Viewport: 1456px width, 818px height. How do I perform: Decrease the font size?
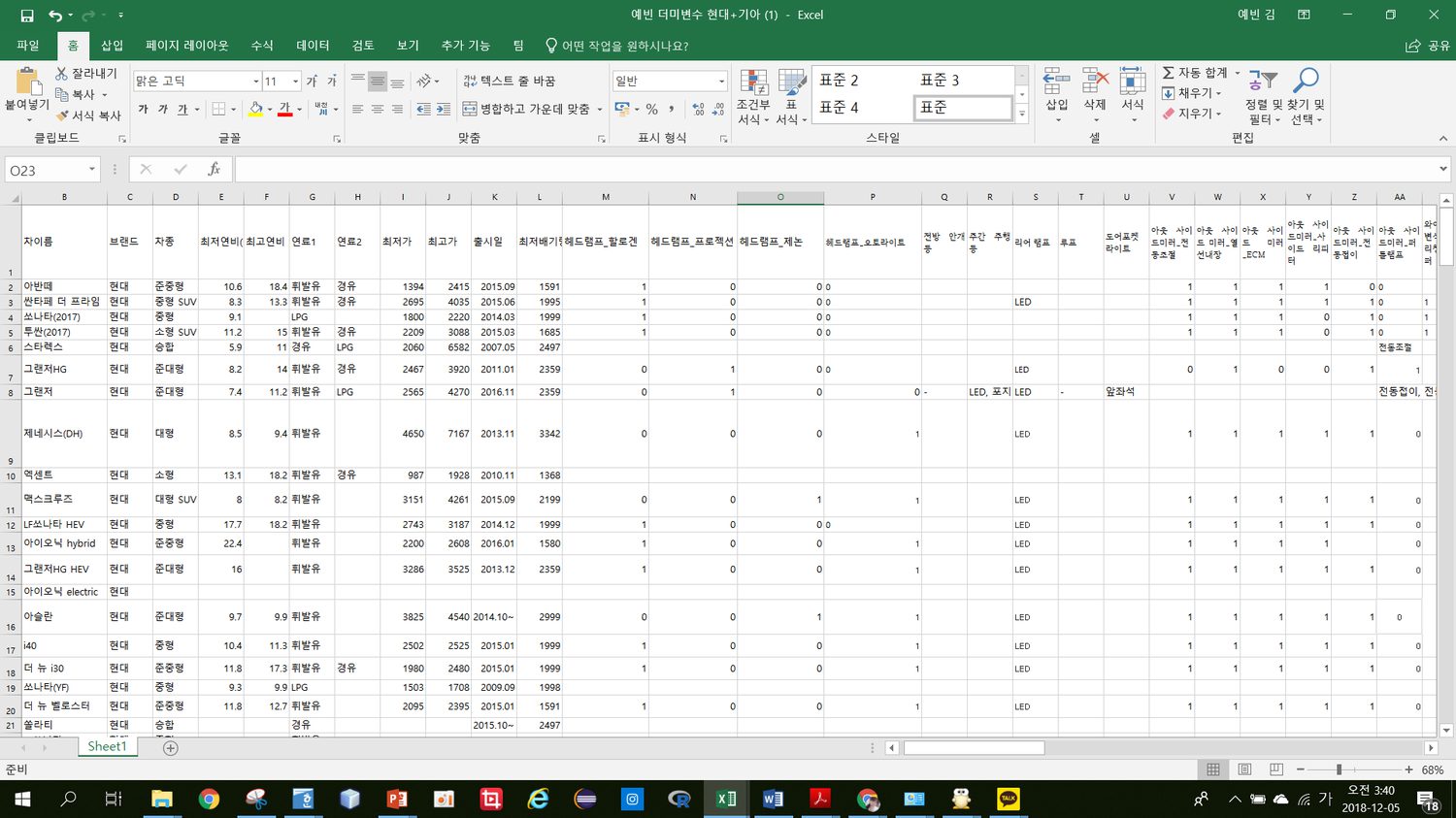click(332, 82)
